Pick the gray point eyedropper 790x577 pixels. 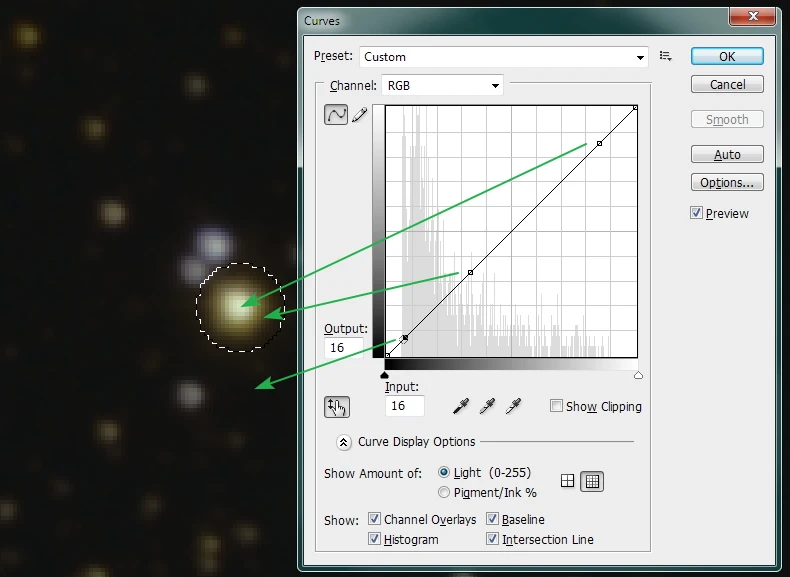coord(487,406)
